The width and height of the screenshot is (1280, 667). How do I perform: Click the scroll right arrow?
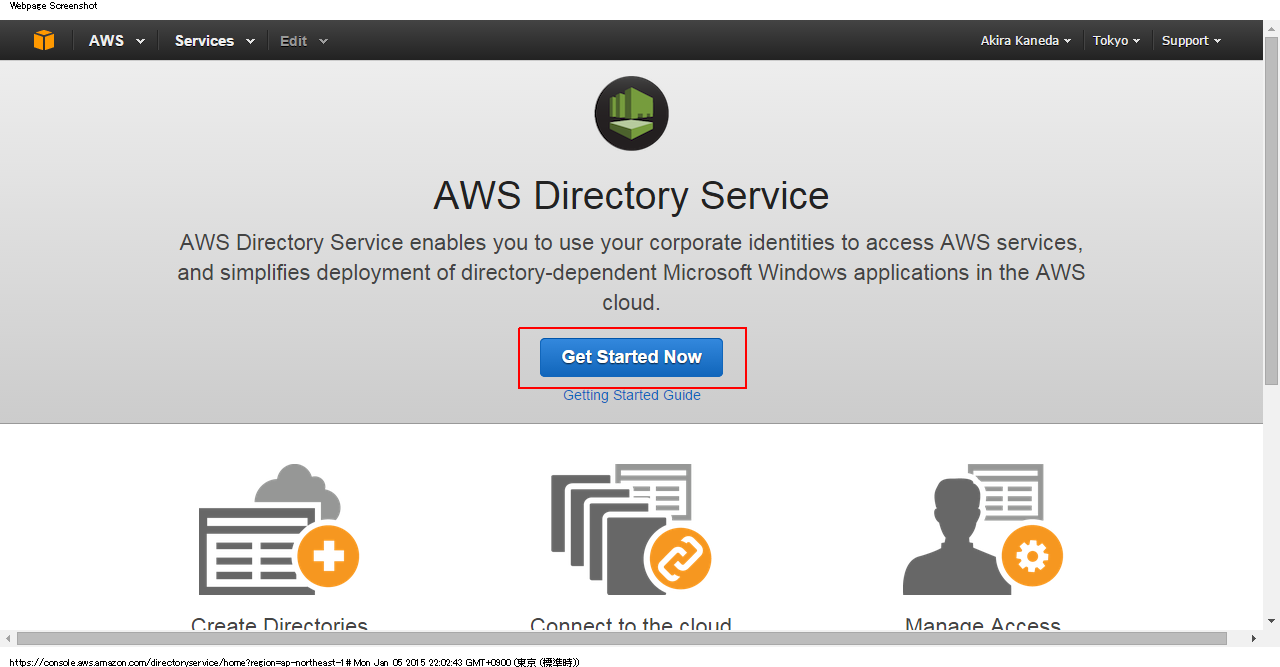[x=1254, y=638]
